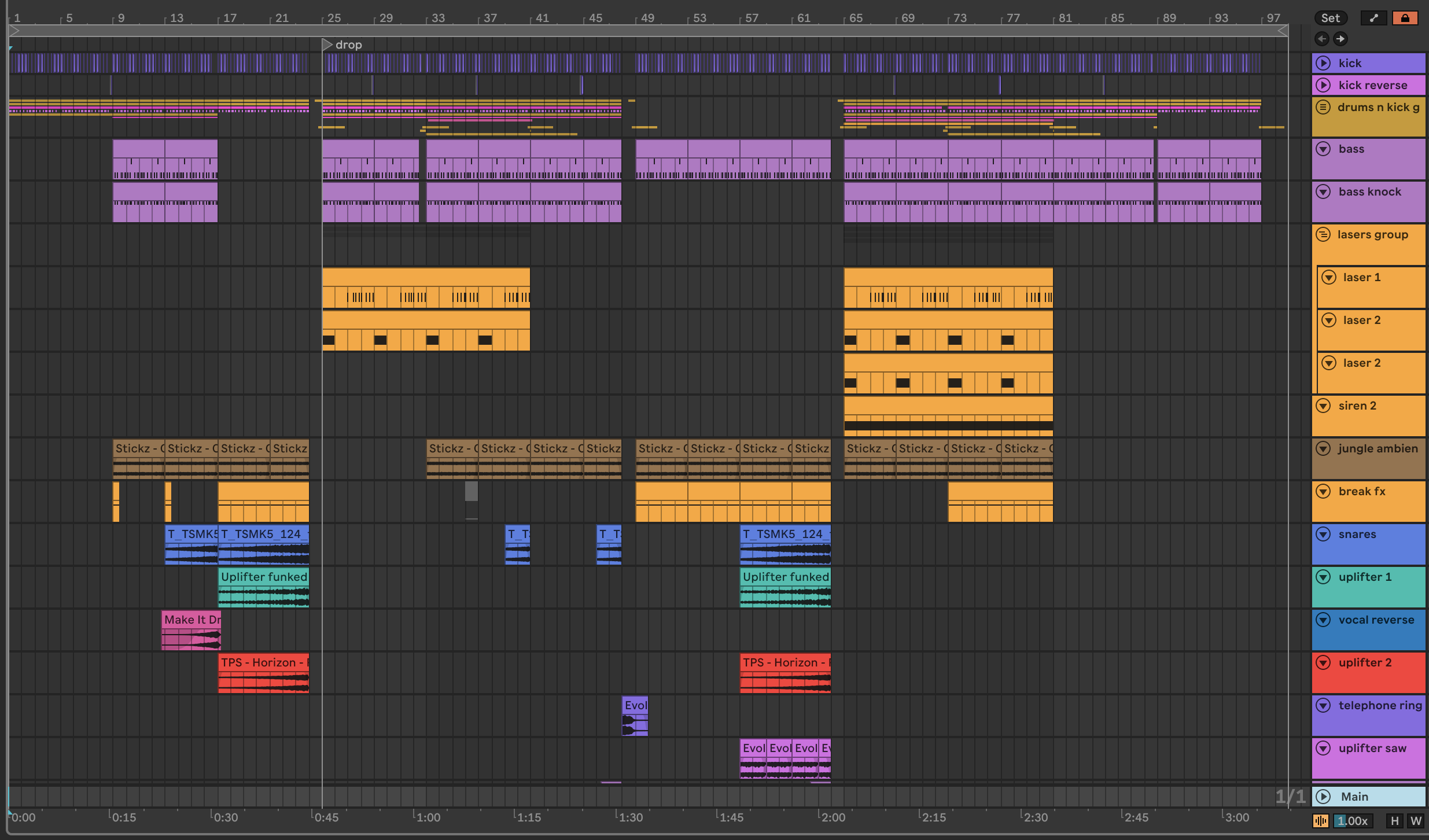Screen dimensions: 1429x840
Task: Unfold the Main track
Action: (1323, 797)
